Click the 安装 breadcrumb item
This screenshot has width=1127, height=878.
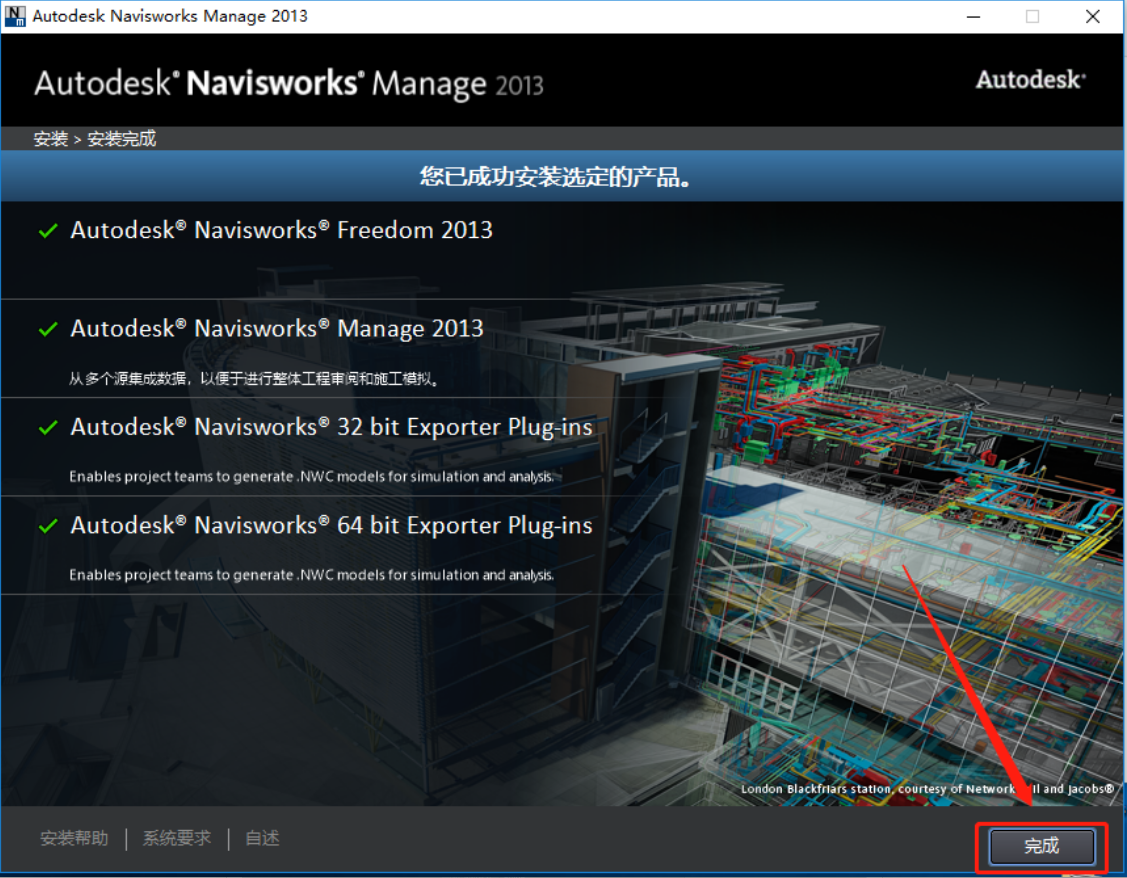tap(50, 139)
